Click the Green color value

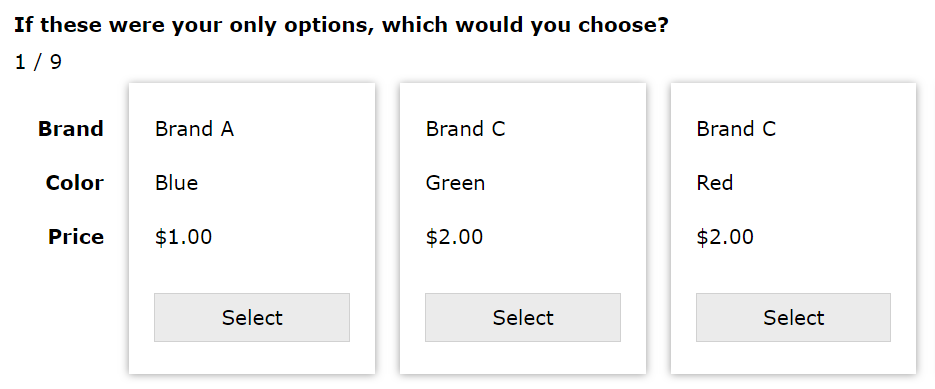click(x=455, y=183)
